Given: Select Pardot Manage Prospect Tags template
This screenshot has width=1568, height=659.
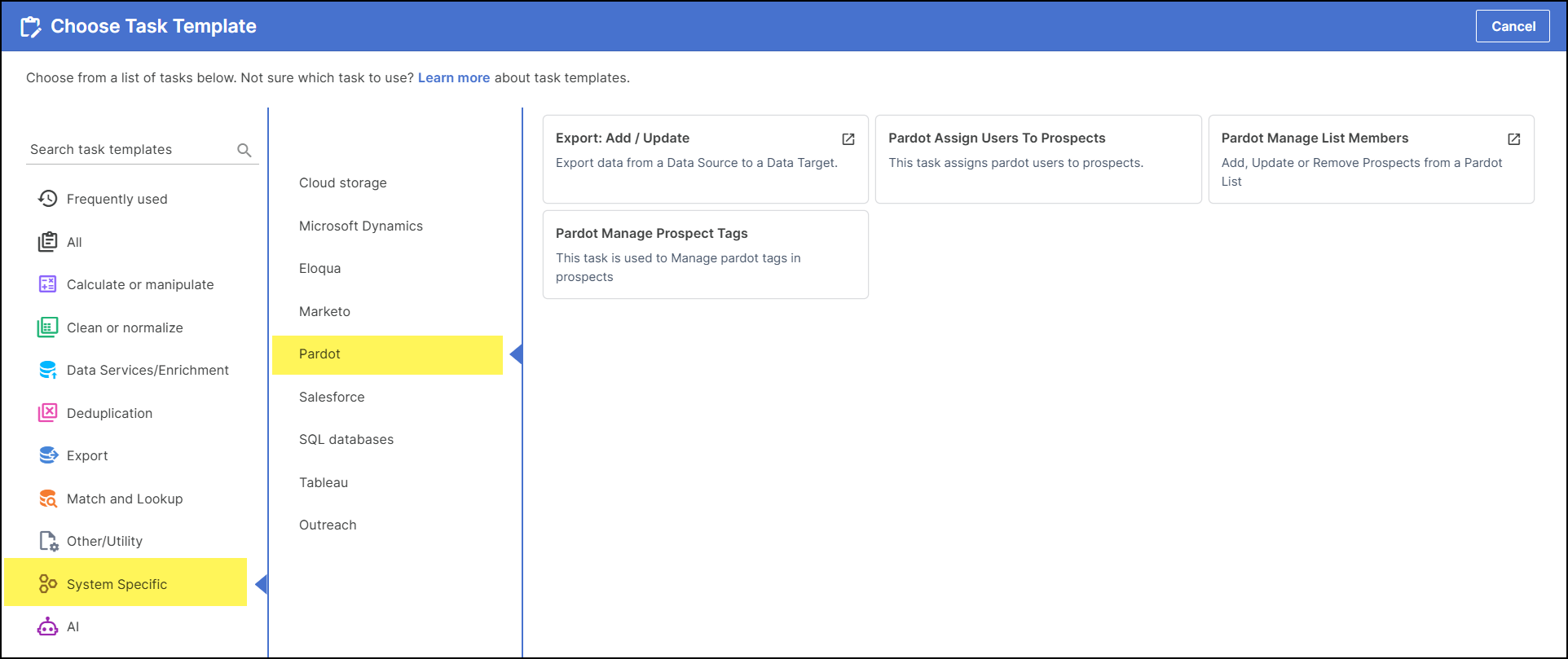Looking at the screenshot, I should point(706,254).
